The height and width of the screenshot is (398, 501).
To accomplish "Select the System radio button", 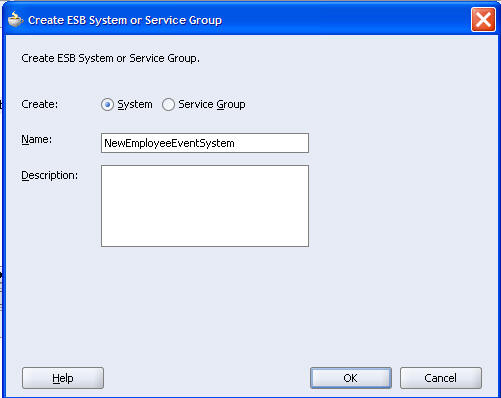I will pos(107,105).
